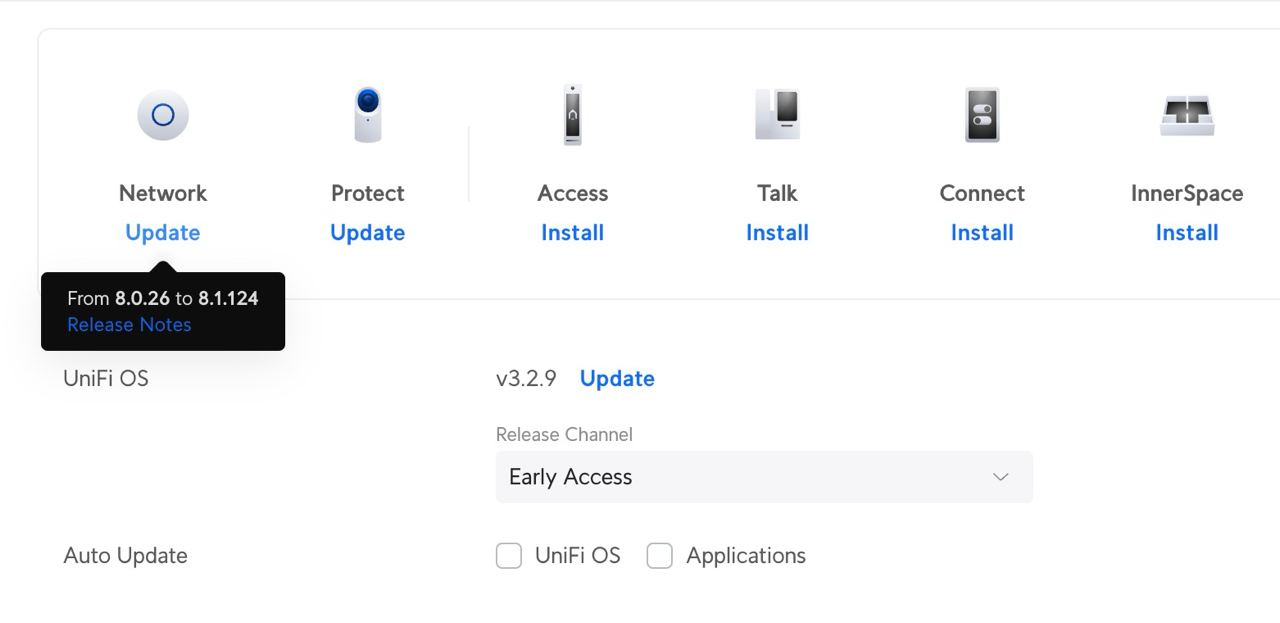
Task: Update UniFi OS from v3.2.9
Action: tap(617, 379)
